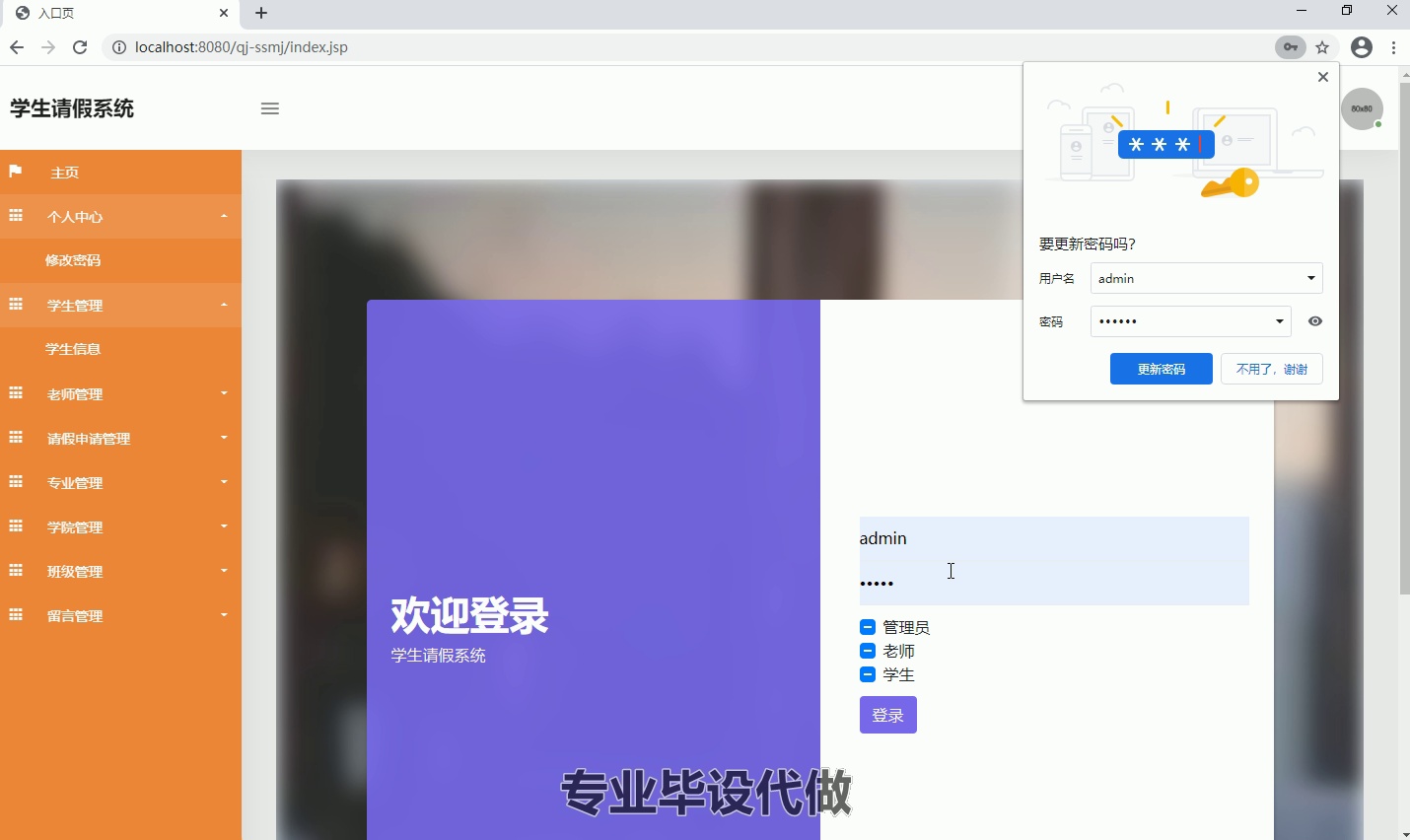Switch to the 入口页 browser tab
The height and width of the screenshot is (840, 1410).
pyautogui.click(x=118, y=13)
